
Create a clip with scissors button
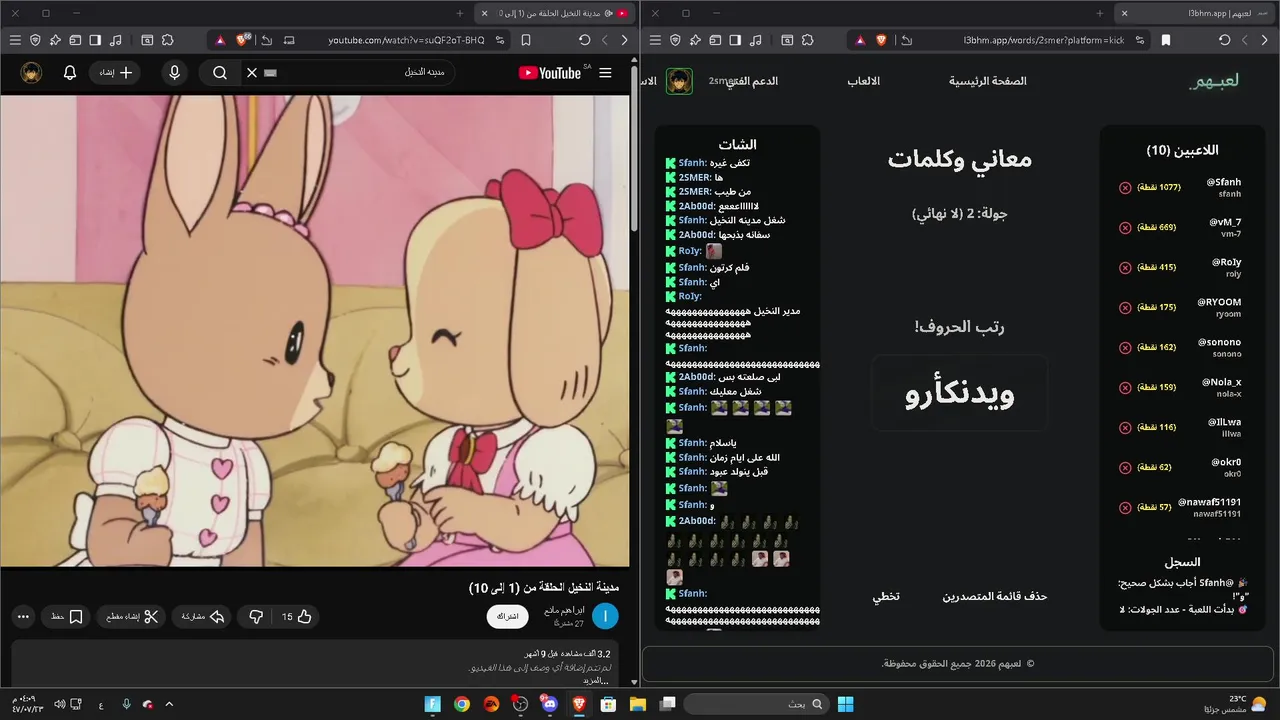pos(132,617)
